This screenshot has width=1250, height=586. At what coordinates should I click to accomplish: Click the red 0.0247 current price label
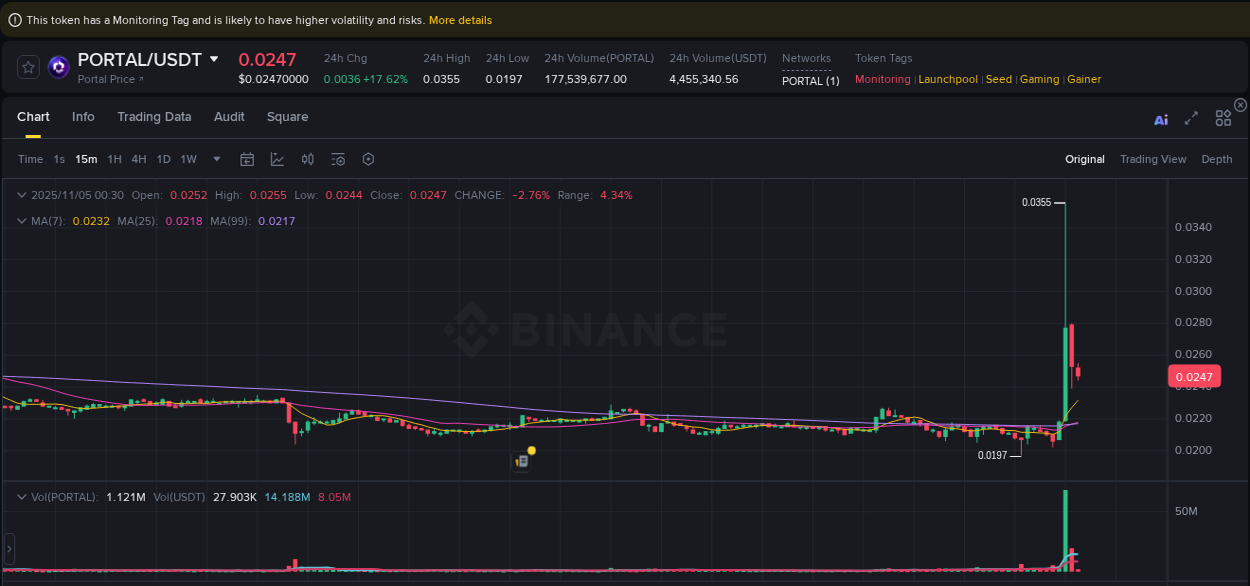click(1195, 376)
